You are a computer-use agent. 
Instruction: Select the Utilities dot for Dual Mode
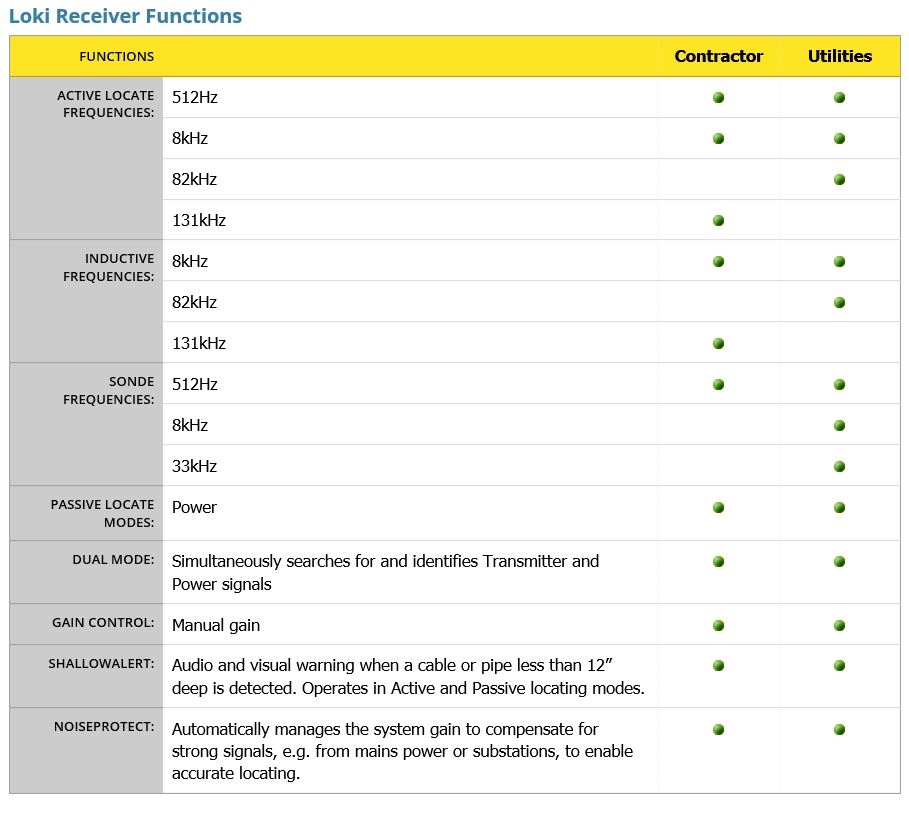click(x=839, y=562)
